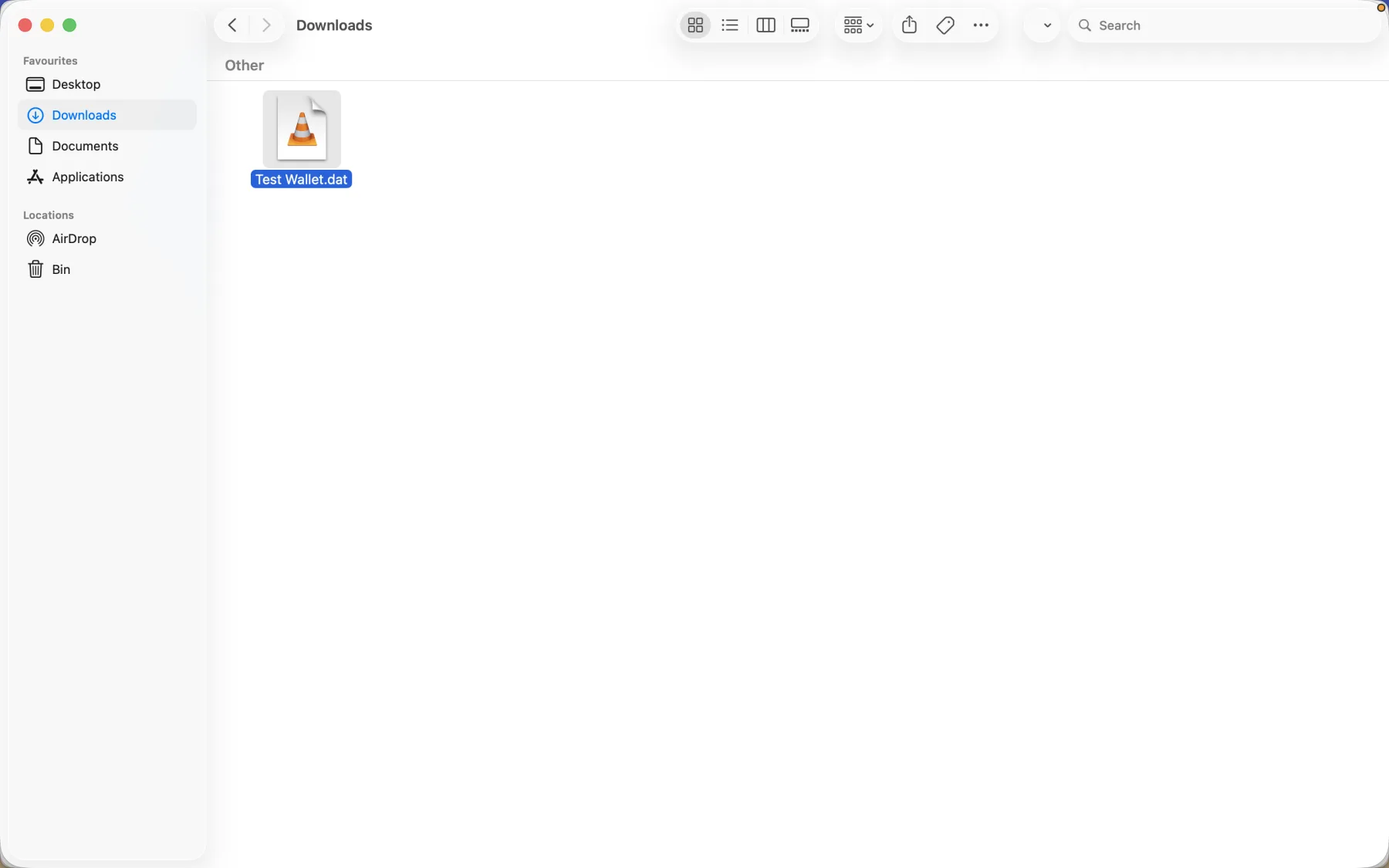Image resolution: width=1389 pixels, height=868 pixels.
Task: Switch to icon grid view
Action: click(695, 25)
